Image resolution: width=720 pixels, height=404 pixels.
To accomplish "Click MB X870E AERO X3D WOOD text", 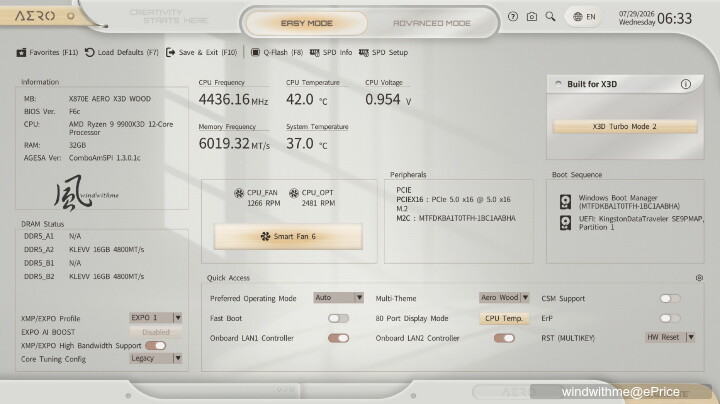I will [x=87, y=99].
